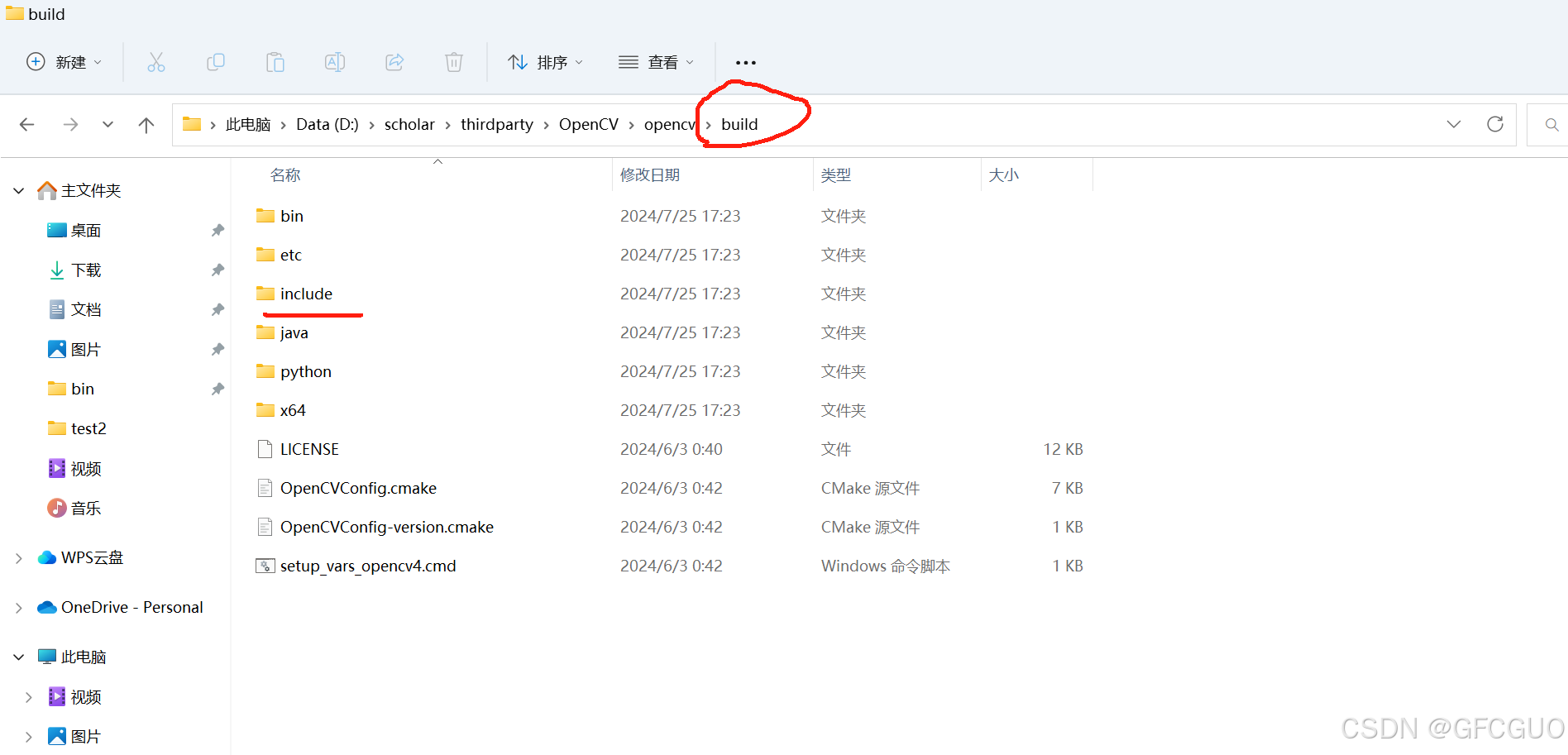This screenshot has height=755, width=1568.
Task: Sort by the 类型 column header
Action: (836, 175)
